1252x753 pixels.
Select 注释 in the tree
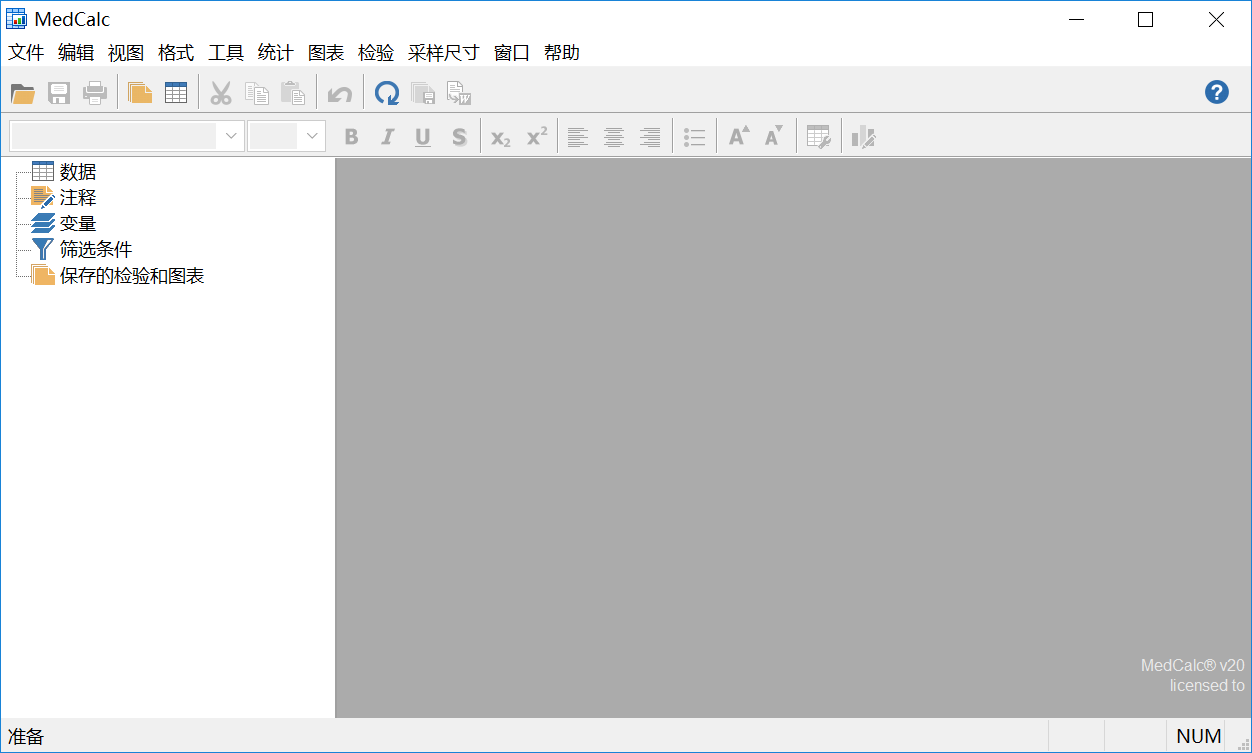[78, 198]
